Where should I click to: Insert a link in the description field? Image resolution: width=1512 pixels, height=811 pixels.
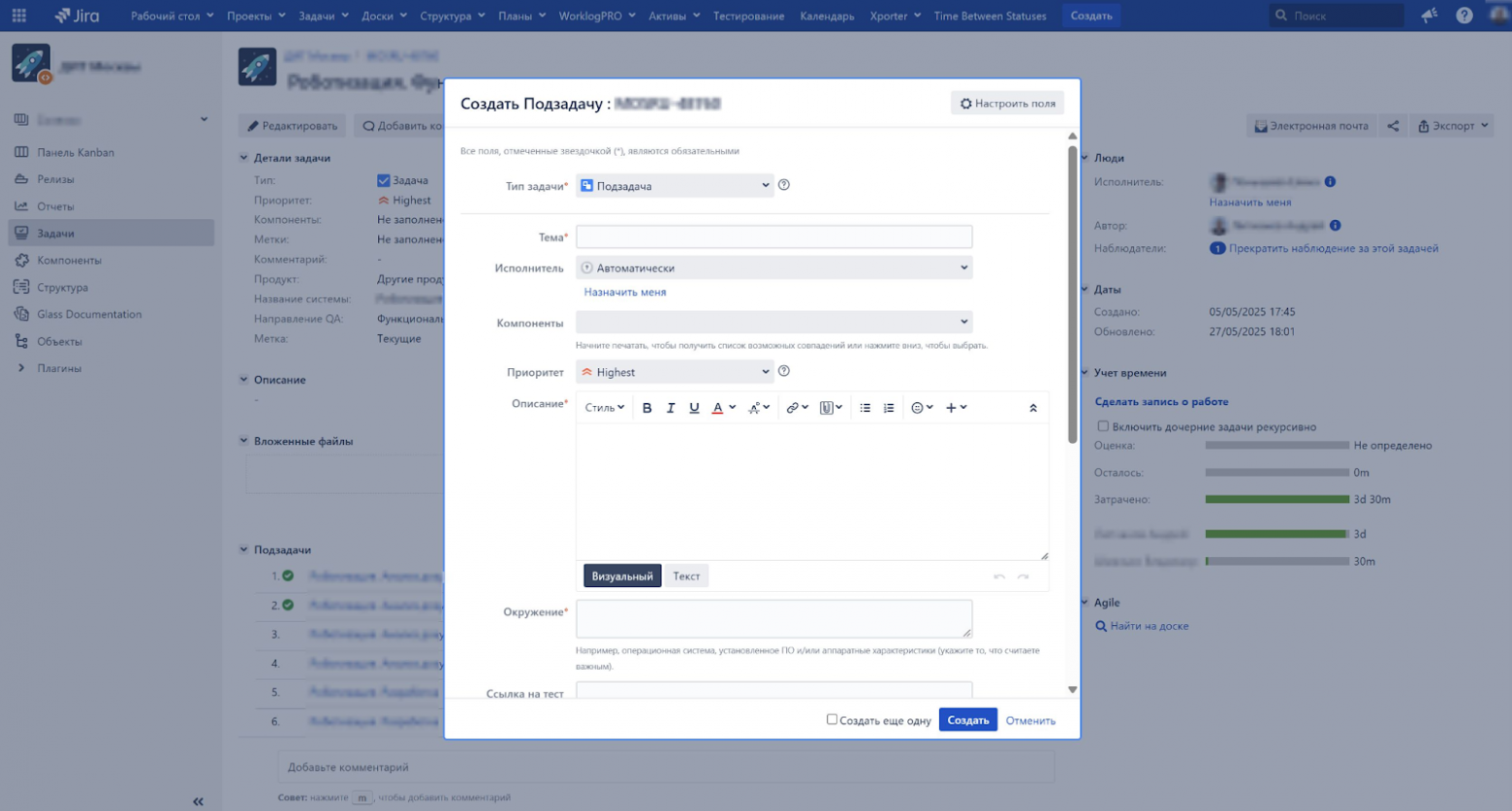[x=792, y=407]
